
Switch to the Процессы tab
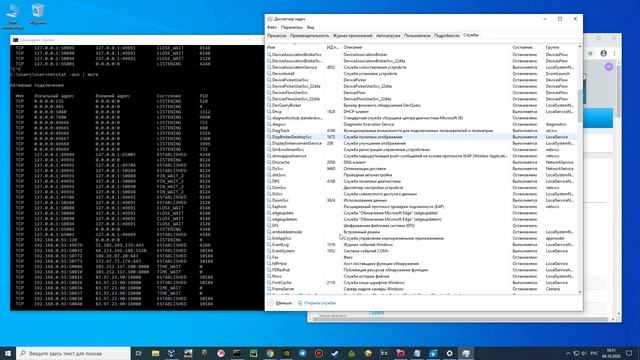tap(277, 36)
